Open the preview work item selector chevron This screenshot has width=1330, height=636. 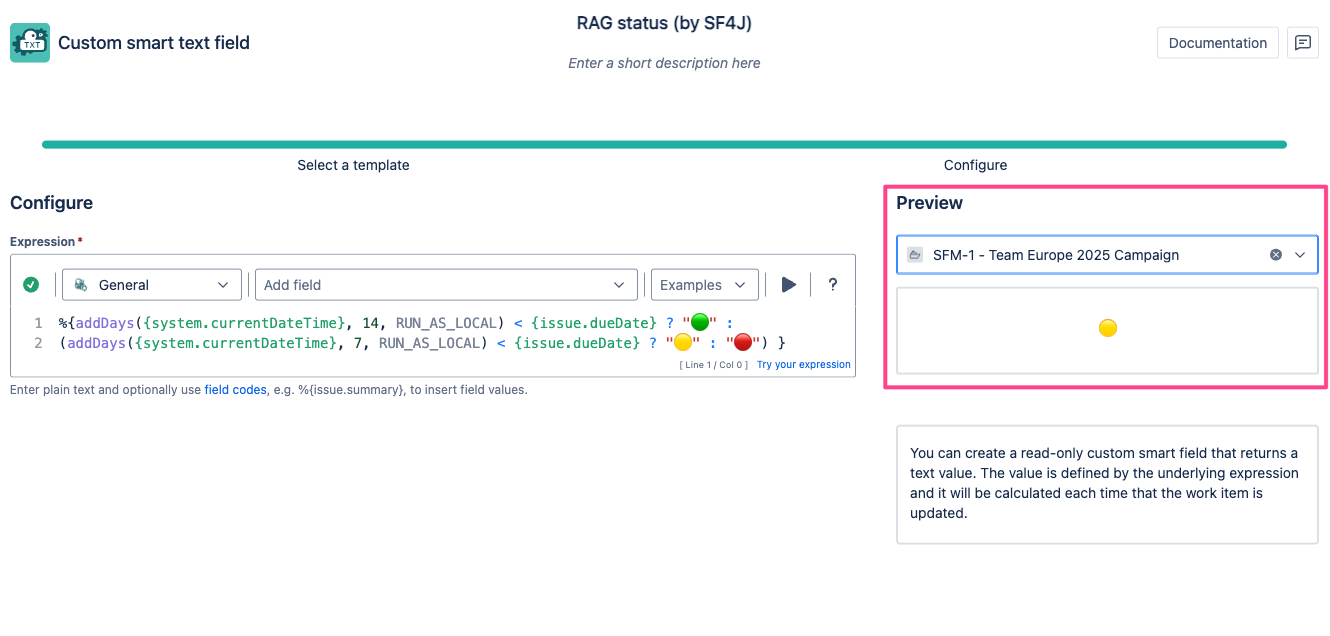pos(1300,255)
